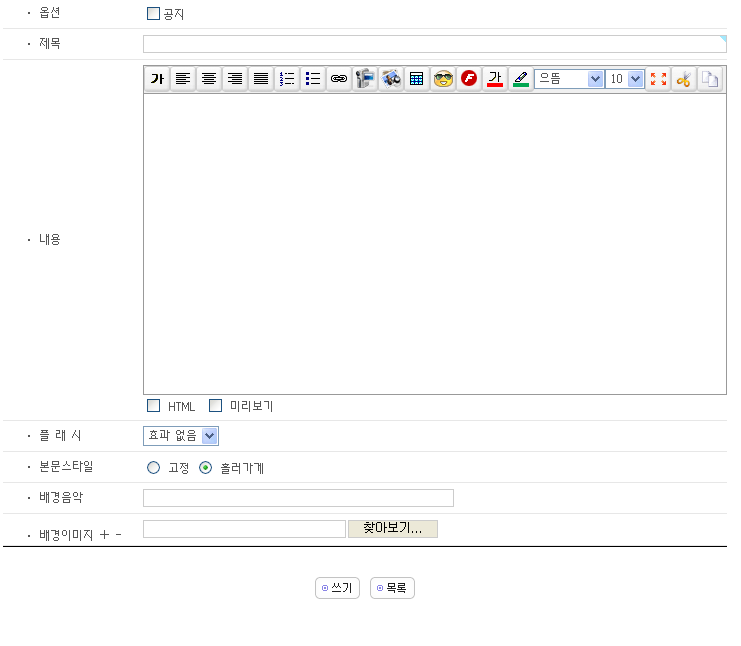Click the 배경음악 input field
Image resolution: width=741 pixels, height=646 pixels.
click(x=298, y=498)
